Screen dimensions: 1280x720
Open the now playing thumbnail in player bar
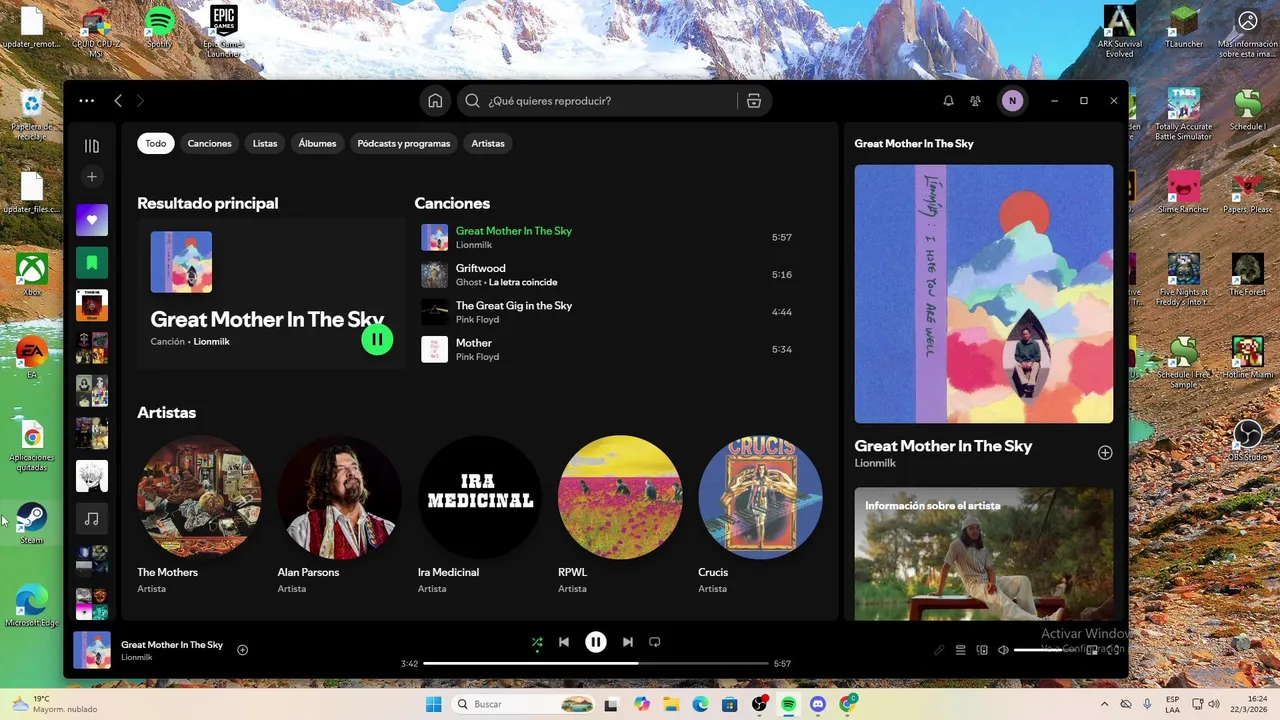tap(92, 650)
